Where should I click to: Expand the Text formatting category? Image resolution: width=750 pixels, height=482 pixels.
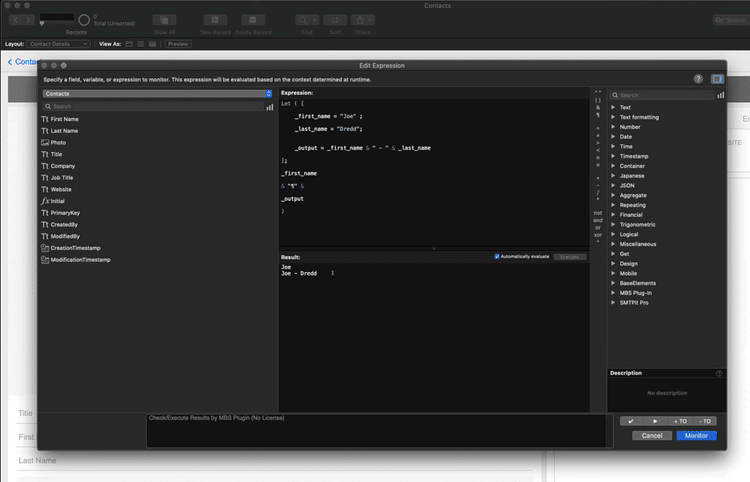613,117
